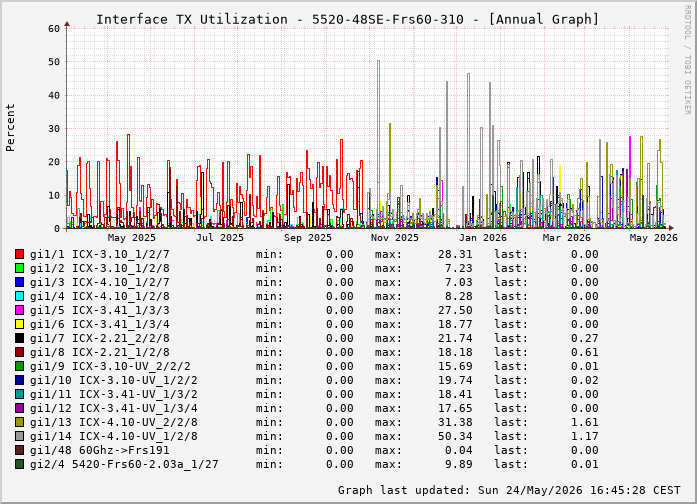This screenshot has width=697, height=504.
Task: Click the purple gi1/12 legend swatch
Action: point(19,408)
